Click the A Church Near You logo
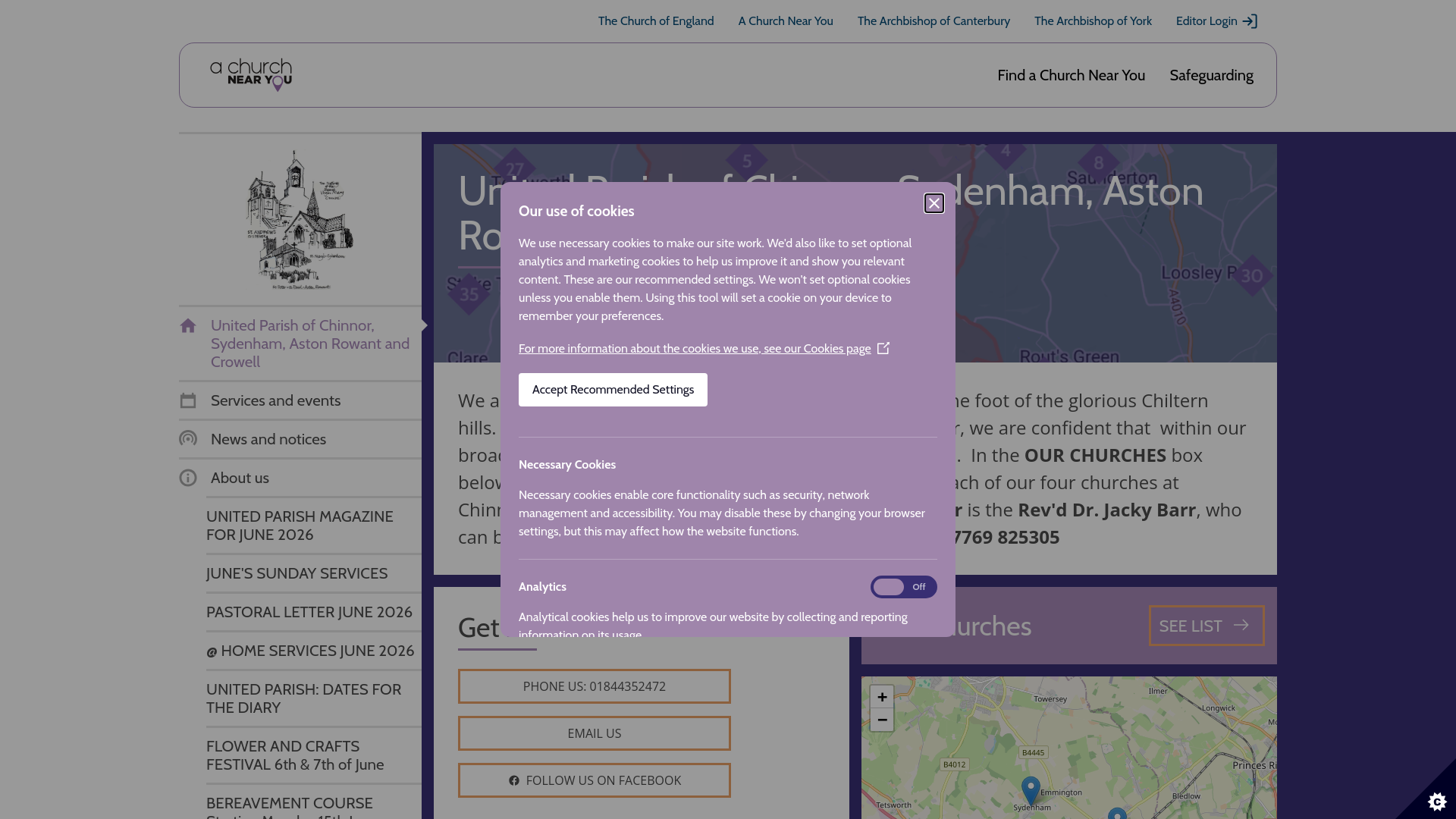Viewport: 1456px width, 819px height. [x=251, y=75]
